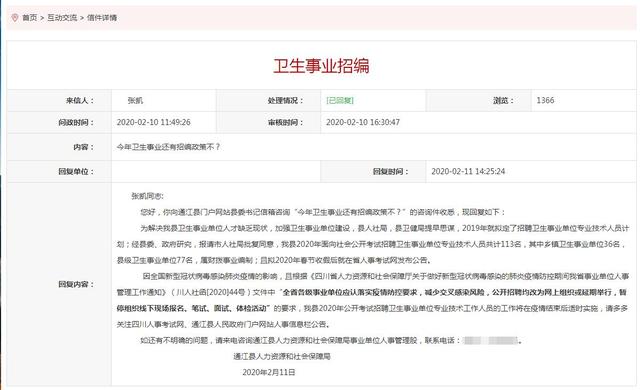The image size is (640, 390).
Task: Click the time 2020-02-10 16:30:47
Action: pos(363,122)
